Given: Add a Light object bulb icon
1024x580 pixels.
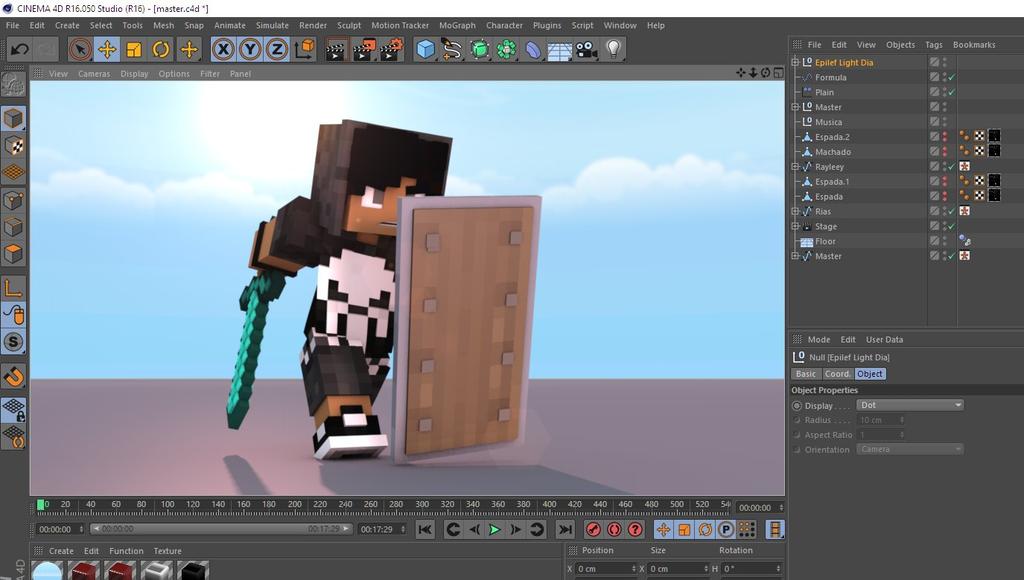Looking at the screenshot, I should tap(613, 50).
